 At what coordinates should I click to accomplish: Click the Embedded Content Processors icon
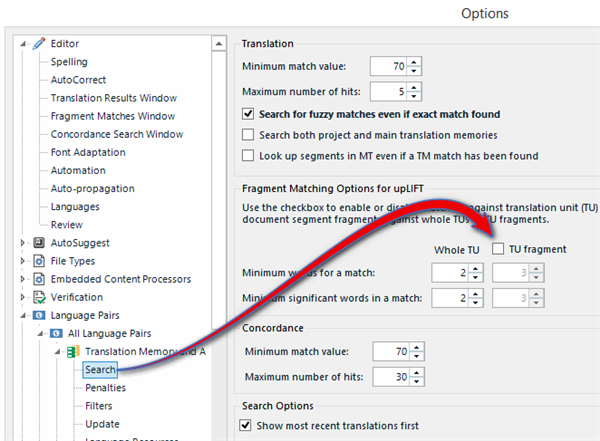tap(39, 279)
